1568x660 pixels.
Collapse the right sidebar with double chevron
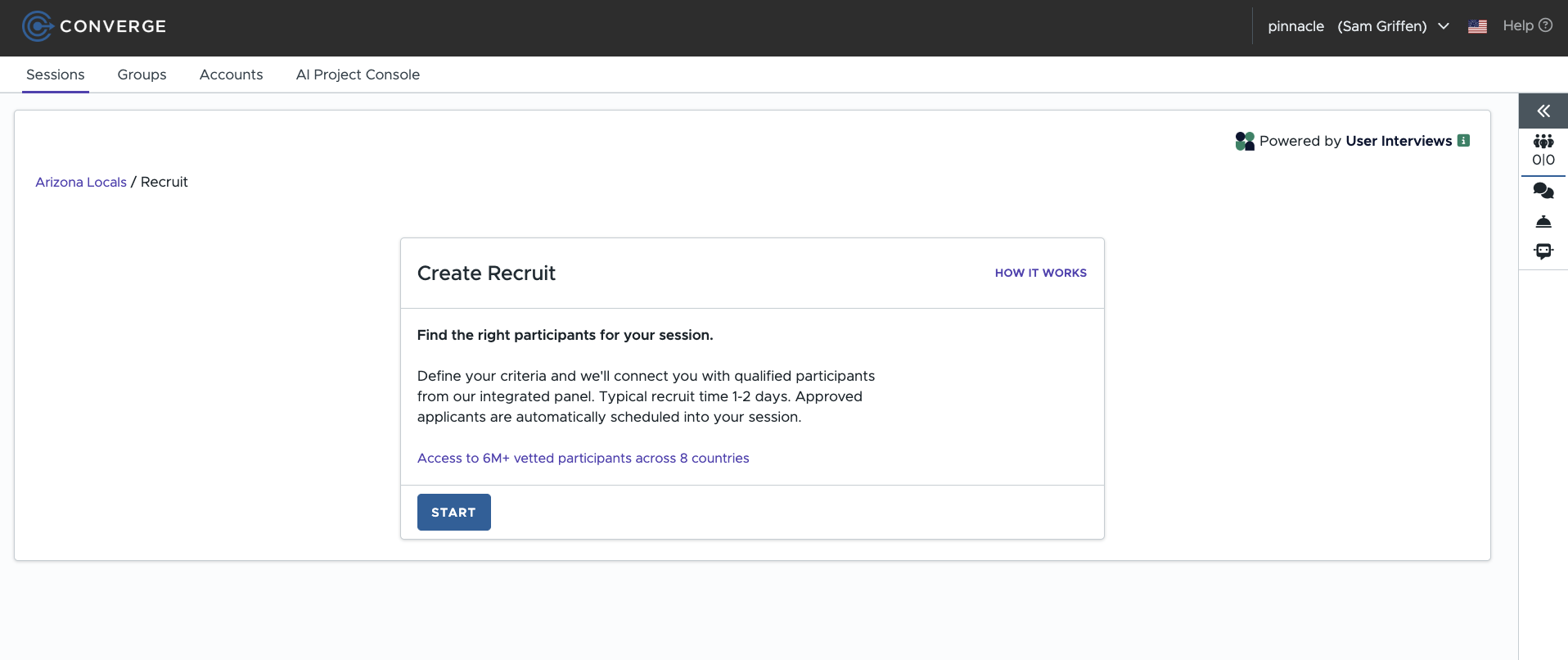(1543, 111)
